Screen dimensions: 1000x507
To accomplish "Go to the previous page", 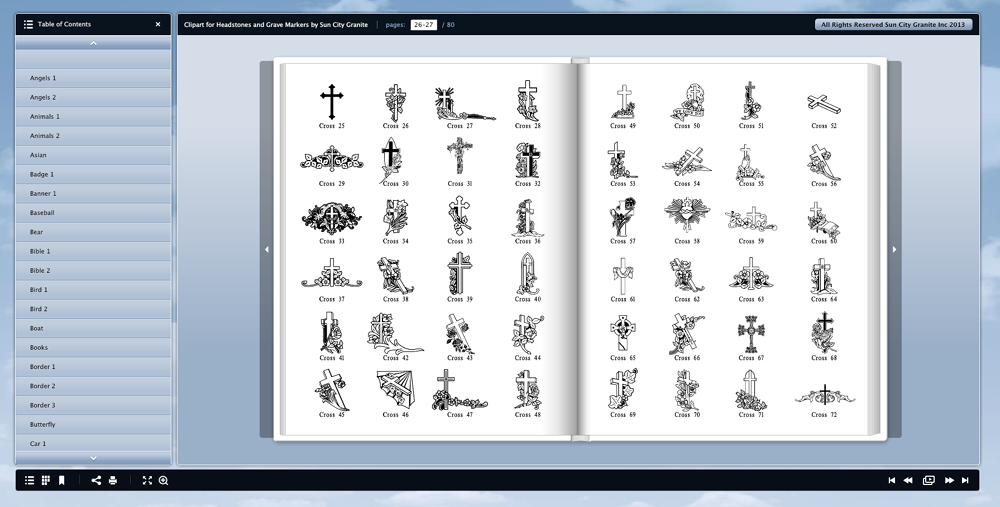I will pos(908,480).
